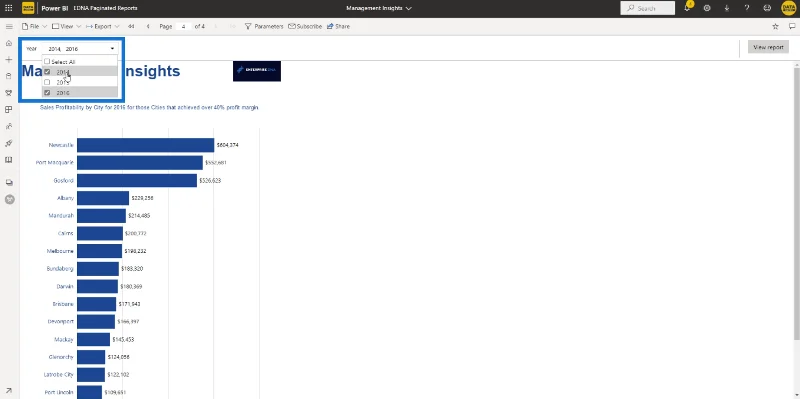Click the Gosford city label
800x399 pixels.
pos(63,181)
